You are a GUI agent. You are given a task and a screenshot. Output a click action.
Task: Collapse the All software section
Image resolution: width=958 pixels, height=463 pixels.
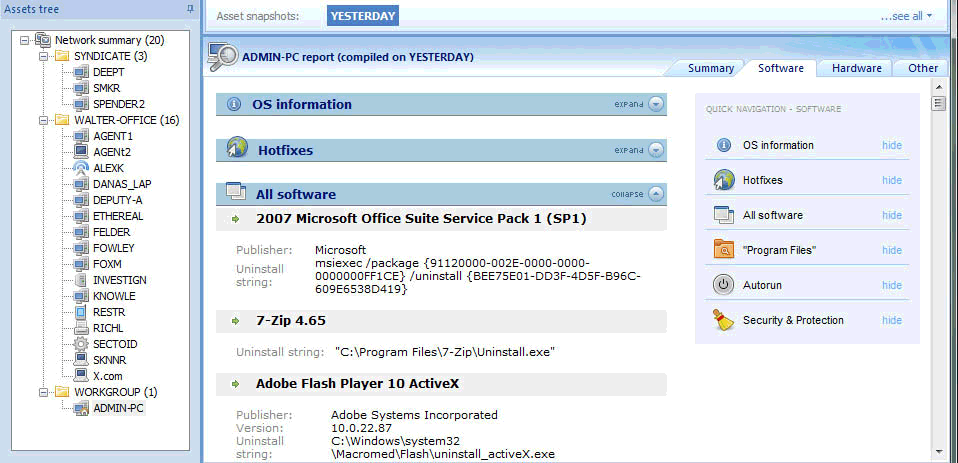point(655,194)
